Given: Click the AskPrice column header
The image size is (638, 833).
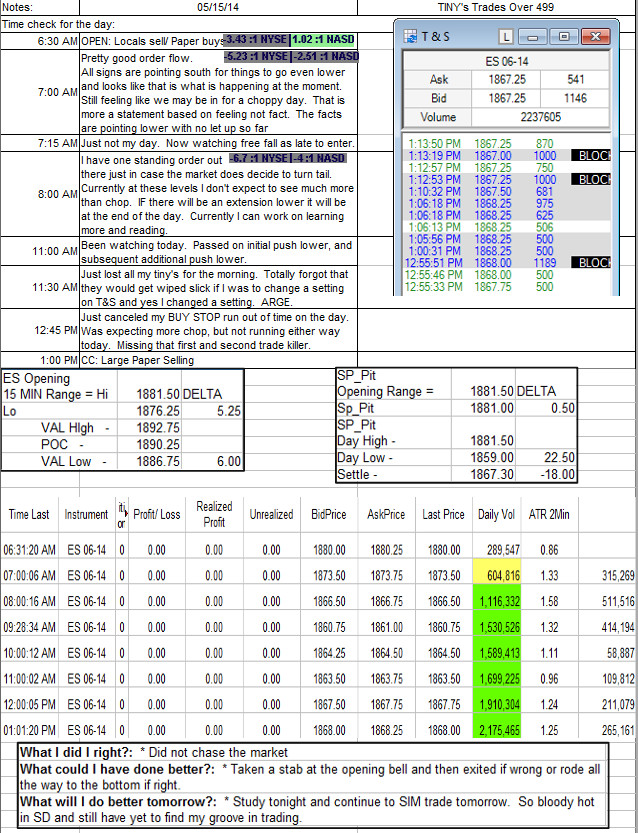Looking at the screenshot, I should [386, 514].
